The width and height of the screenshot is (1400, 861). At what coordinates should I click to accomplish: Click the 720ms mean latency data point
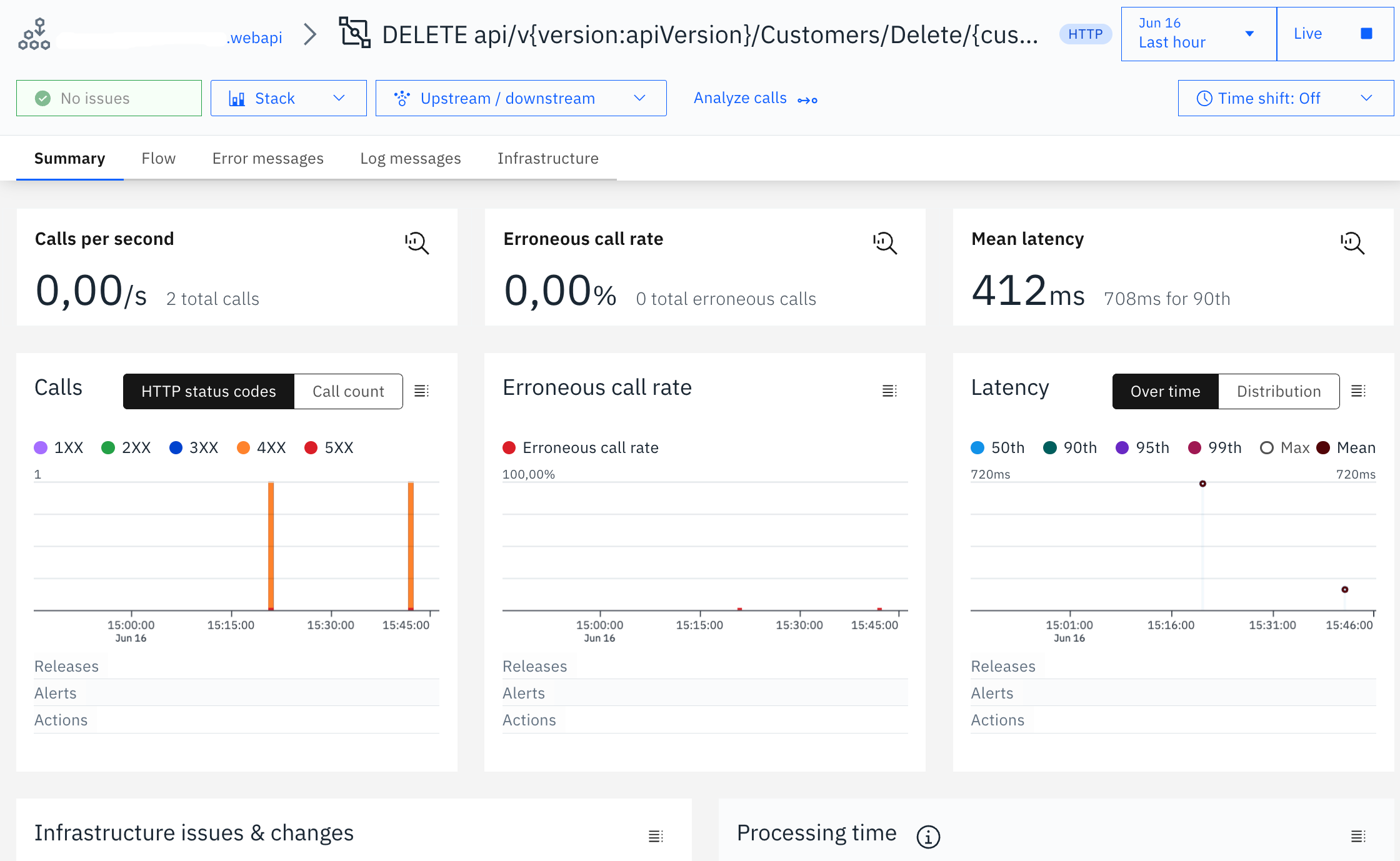pos(1202,484)
